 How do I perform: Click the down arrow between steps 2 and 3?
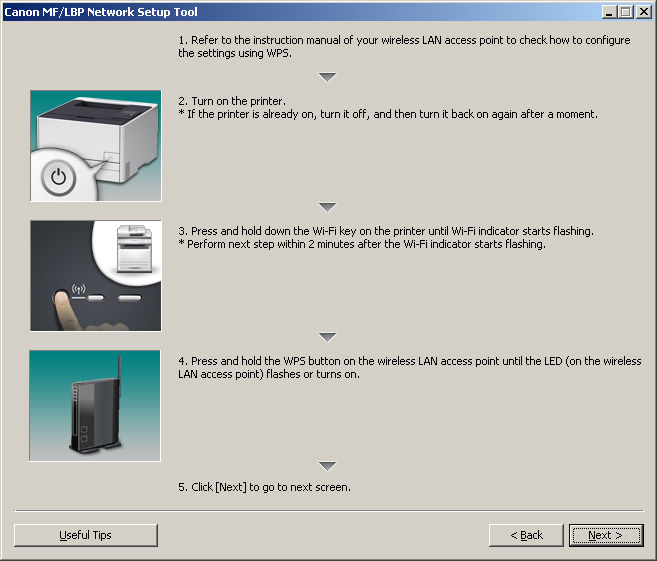[327, 207]
